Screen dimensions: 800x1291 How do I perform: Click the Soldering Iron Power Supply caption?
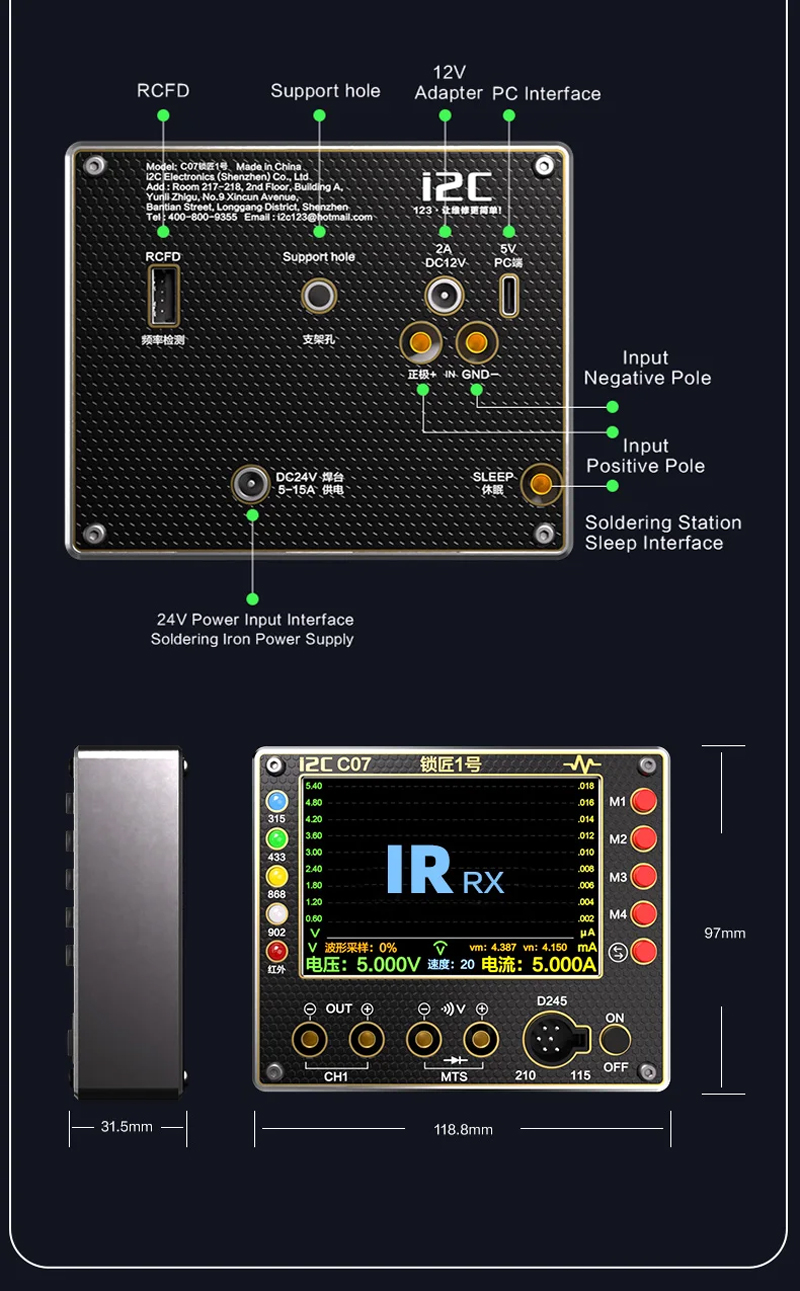pos(252,639)
